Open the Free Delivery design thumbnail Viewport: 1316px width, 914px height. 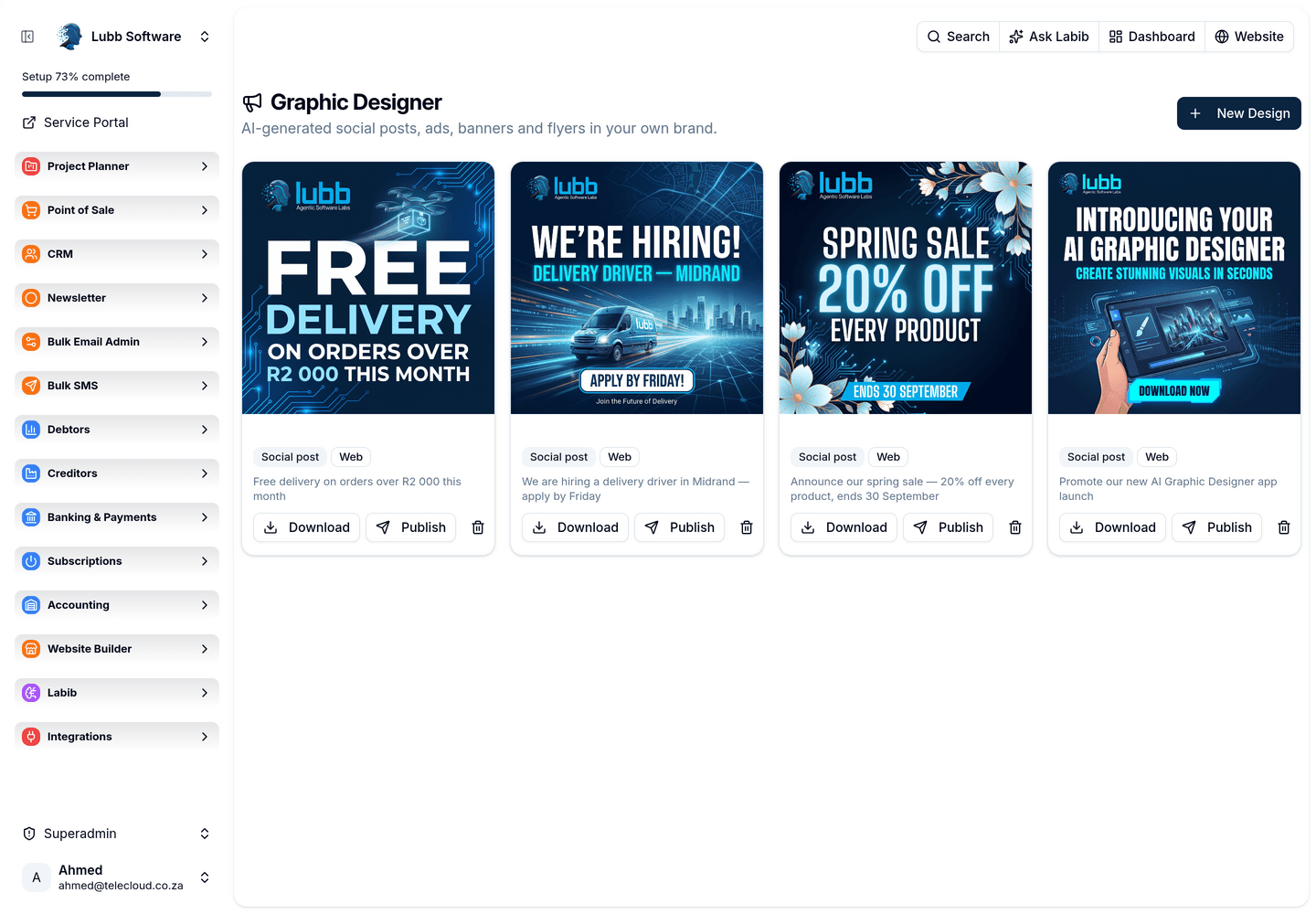click(368, 288)
